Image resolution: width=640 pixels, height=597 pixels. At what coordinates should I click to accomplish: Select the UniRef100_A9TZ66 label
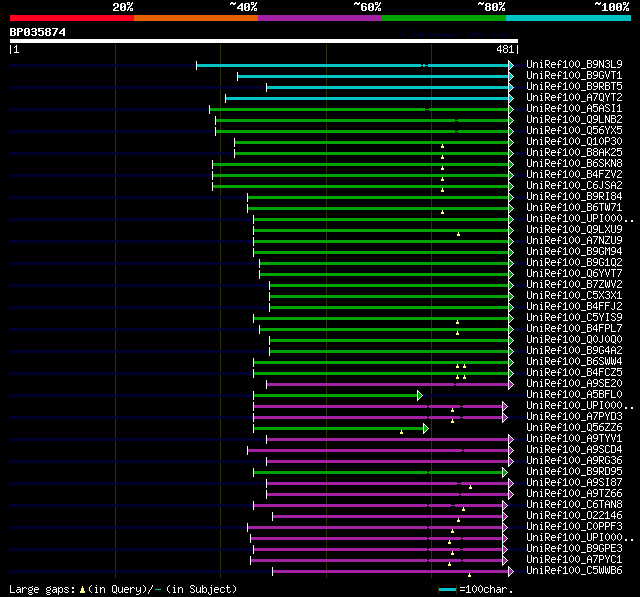click(x=574, y=494)
